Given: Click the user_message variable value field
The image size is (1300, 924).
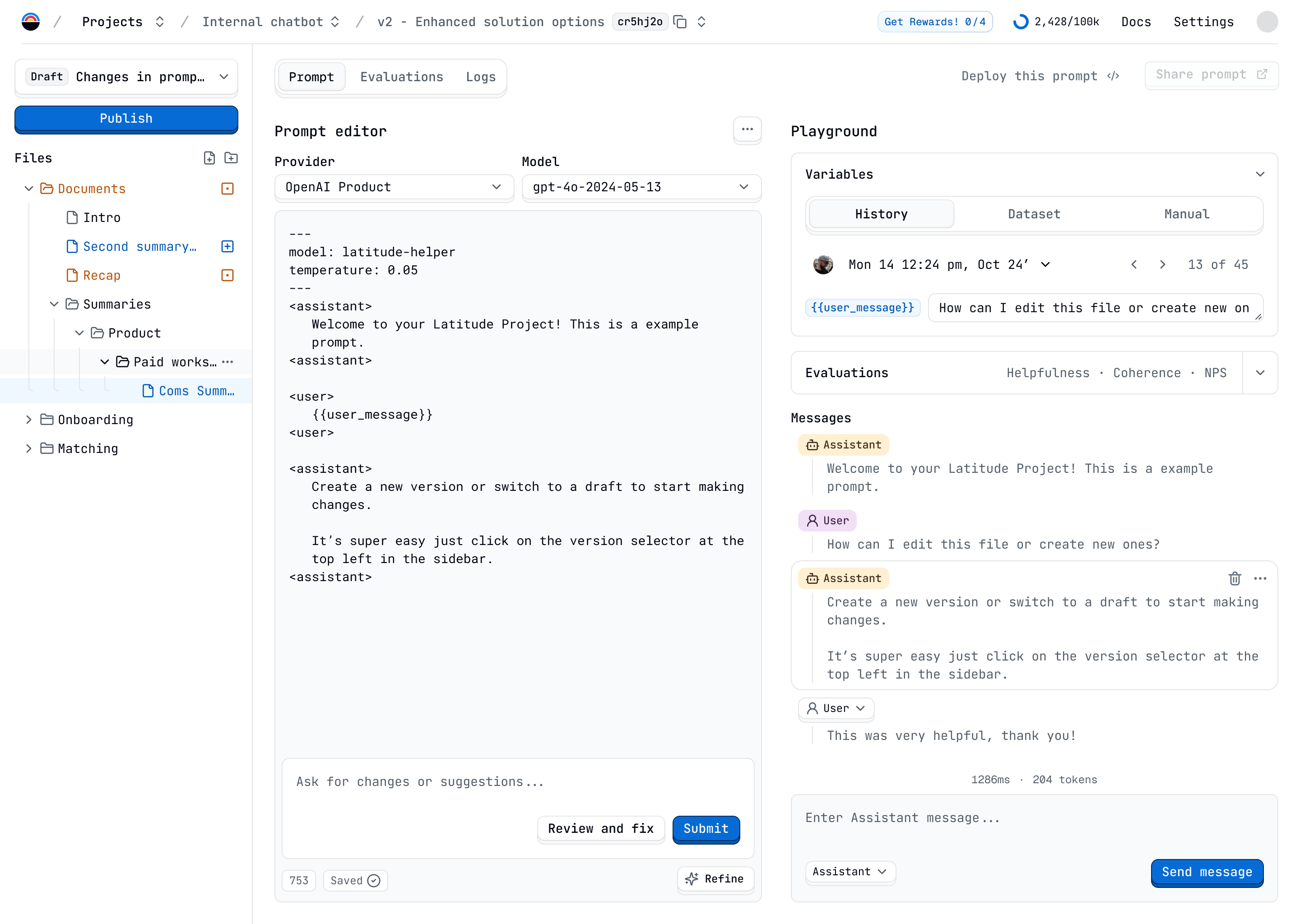Looking at the screenshot, I should [x=1095, y=308].
